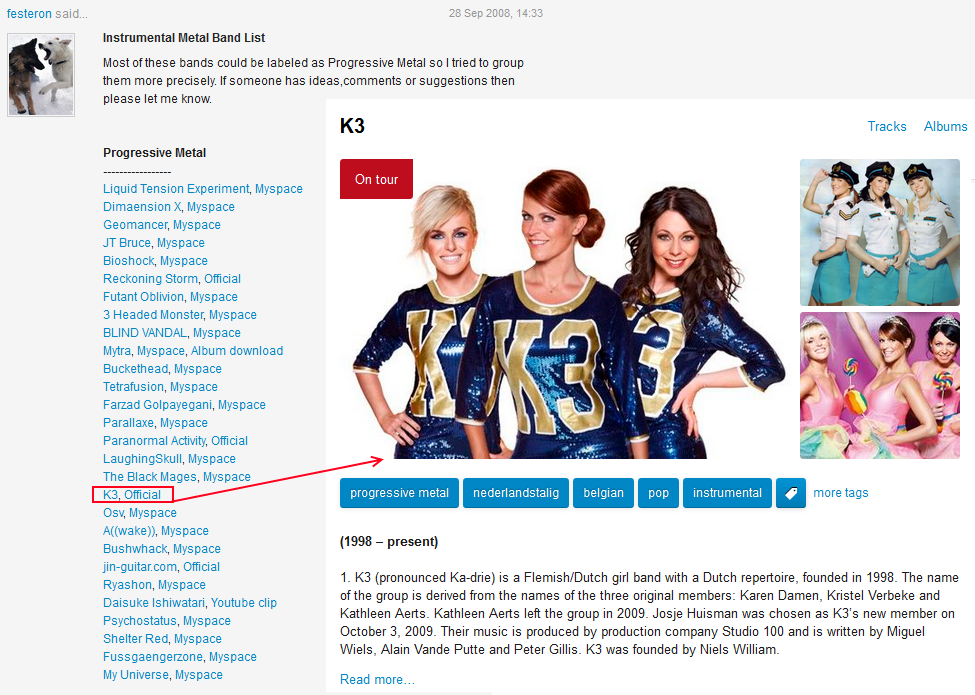Open Reckoning Storm band link

(150, 278)
